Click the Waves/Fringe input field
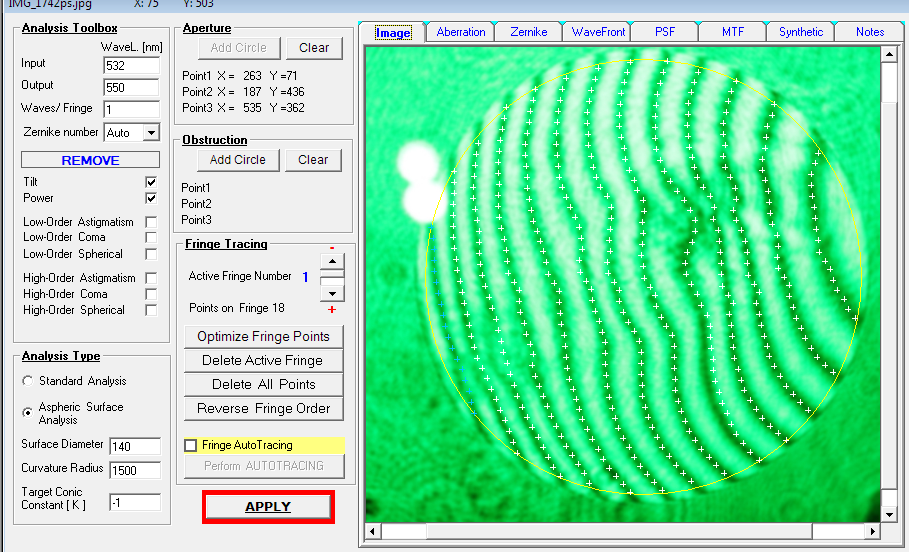 (x=131, y=110)
